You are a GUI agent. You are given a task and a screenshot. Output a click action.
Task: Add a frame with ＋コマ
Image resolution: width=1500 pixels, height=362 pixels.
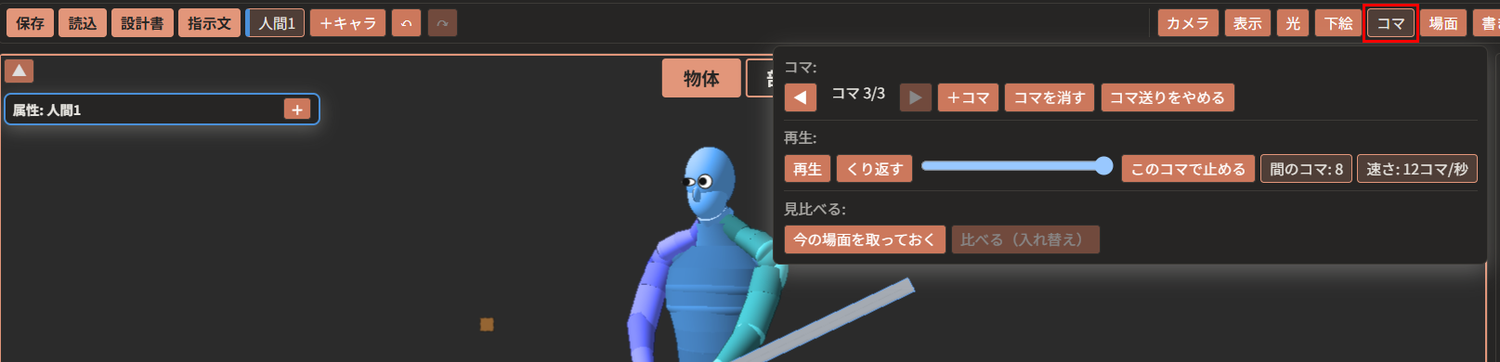[x=968, y=97]
